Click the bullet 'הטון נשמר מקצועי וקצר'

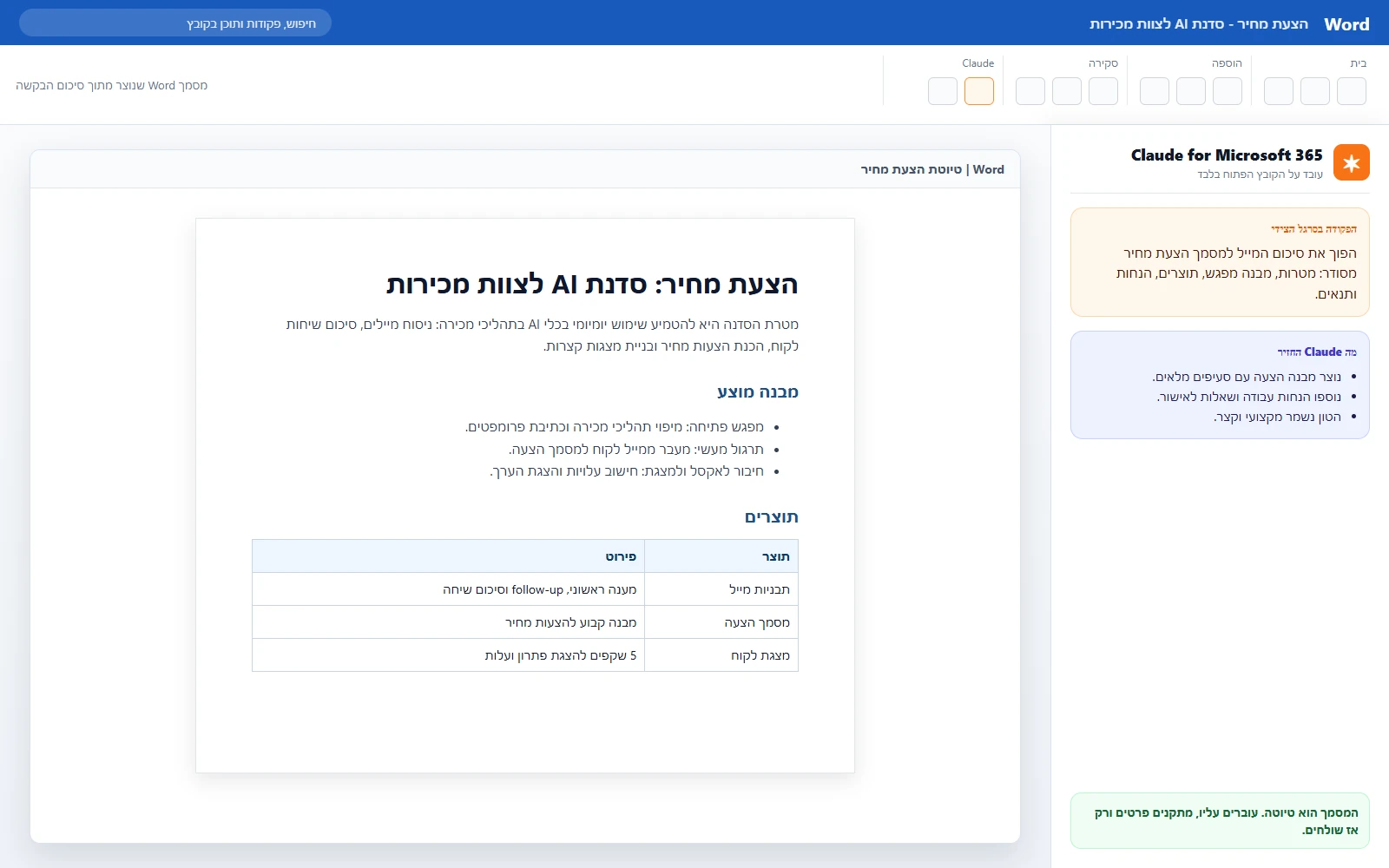tap(1277, 417)
